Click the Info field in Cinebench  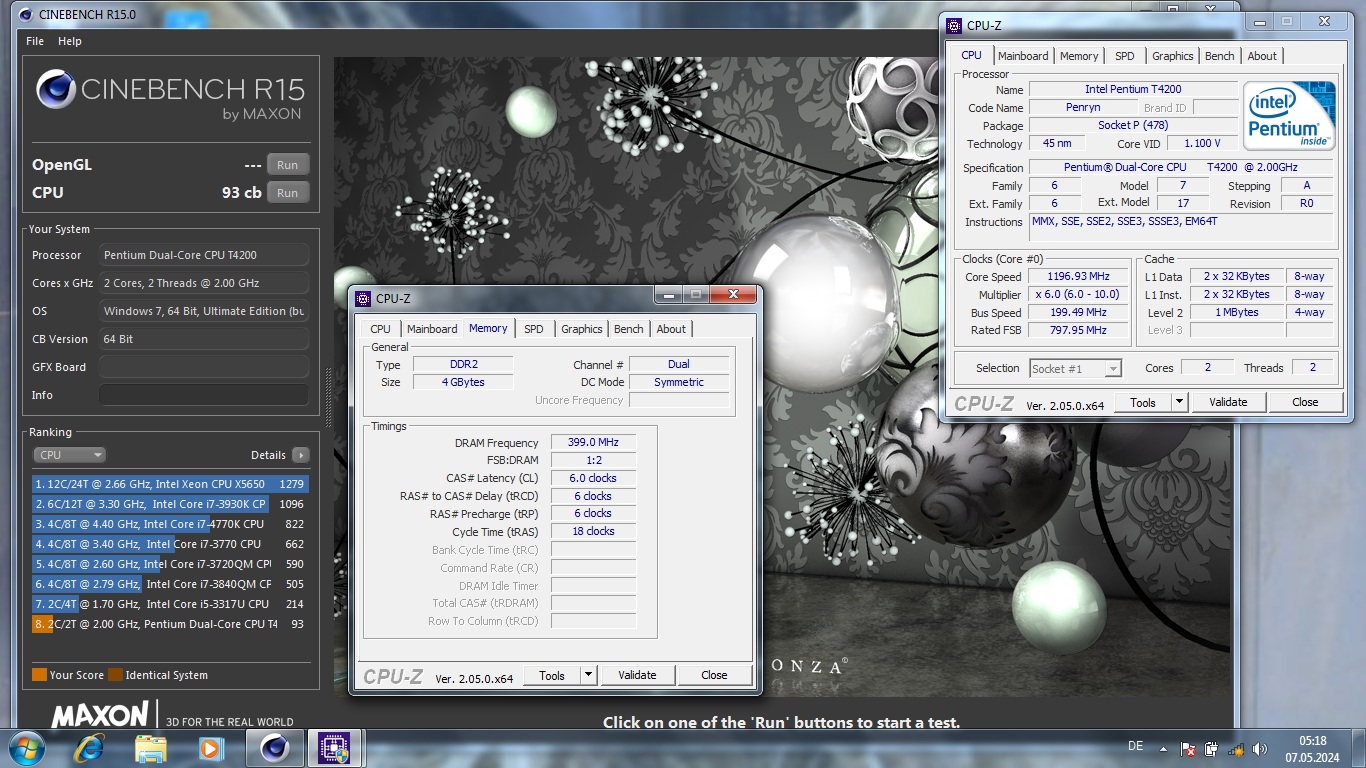pyautogui.click(x=204, y=395)
